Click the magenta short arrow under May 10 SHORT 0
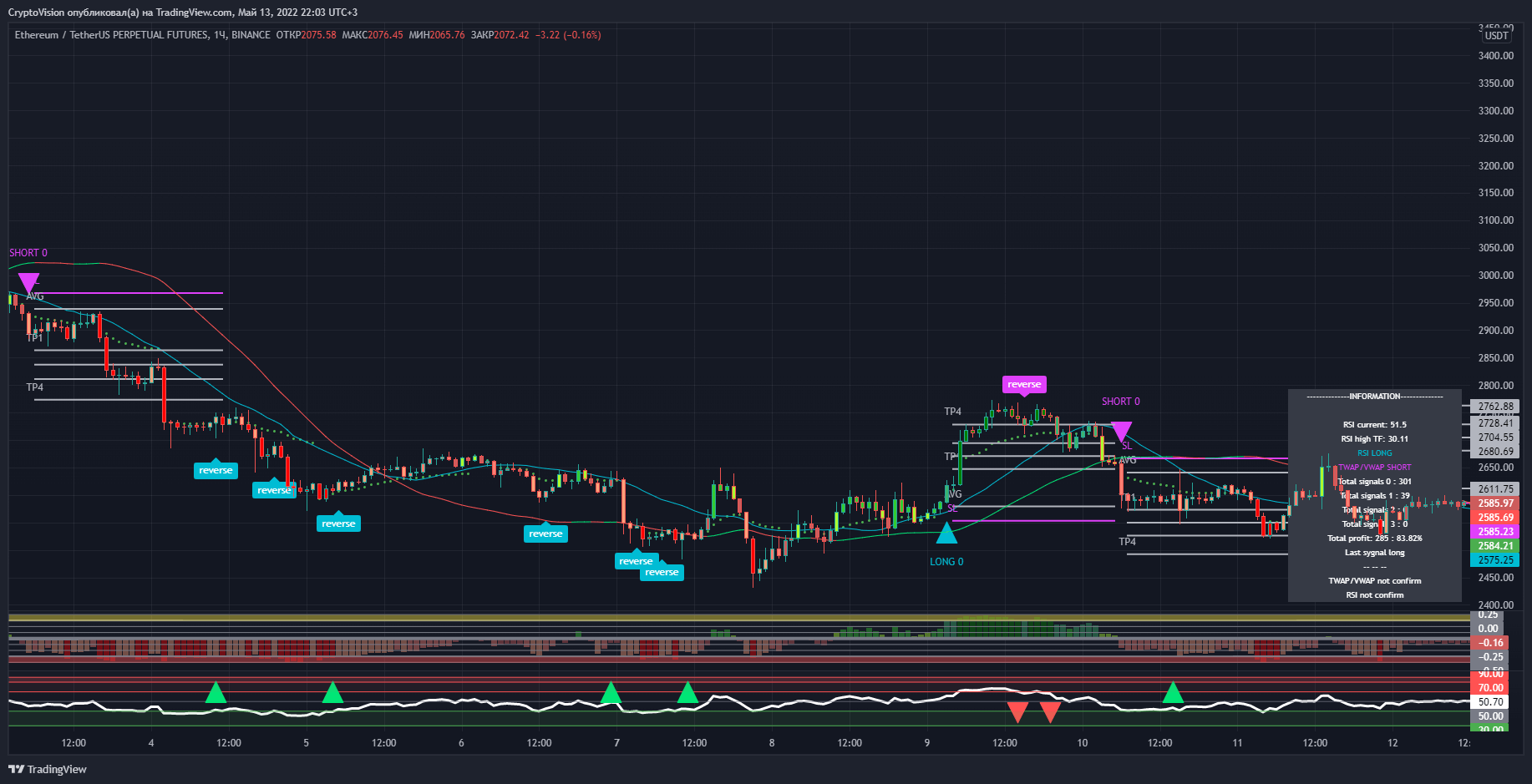This screenshot has width=1532, height=784. coord(1121,432)
